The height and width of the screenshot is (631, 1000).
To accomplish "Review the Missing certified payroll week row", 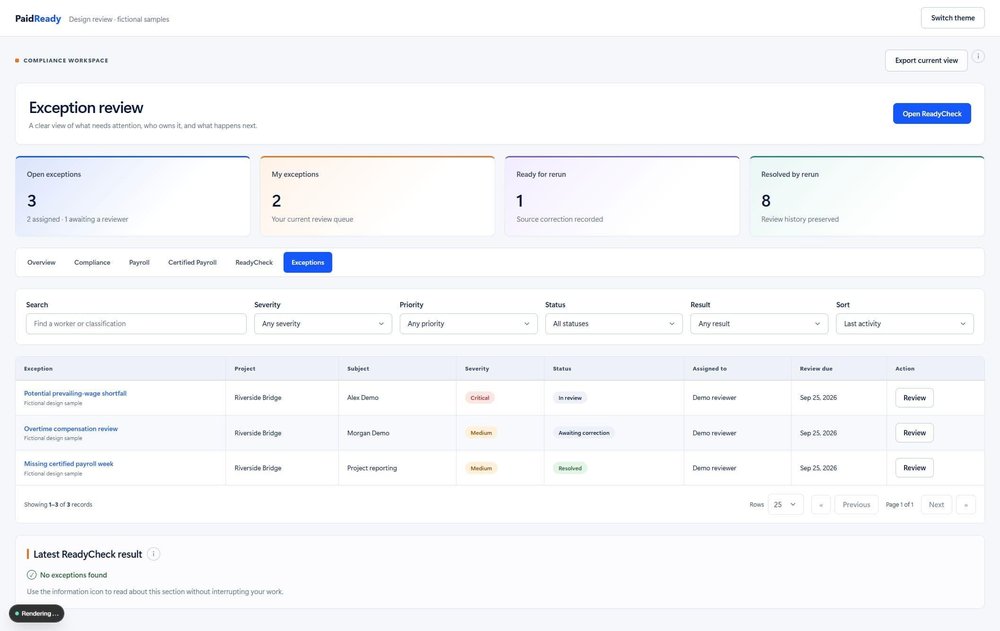I will tap(914, 468).
